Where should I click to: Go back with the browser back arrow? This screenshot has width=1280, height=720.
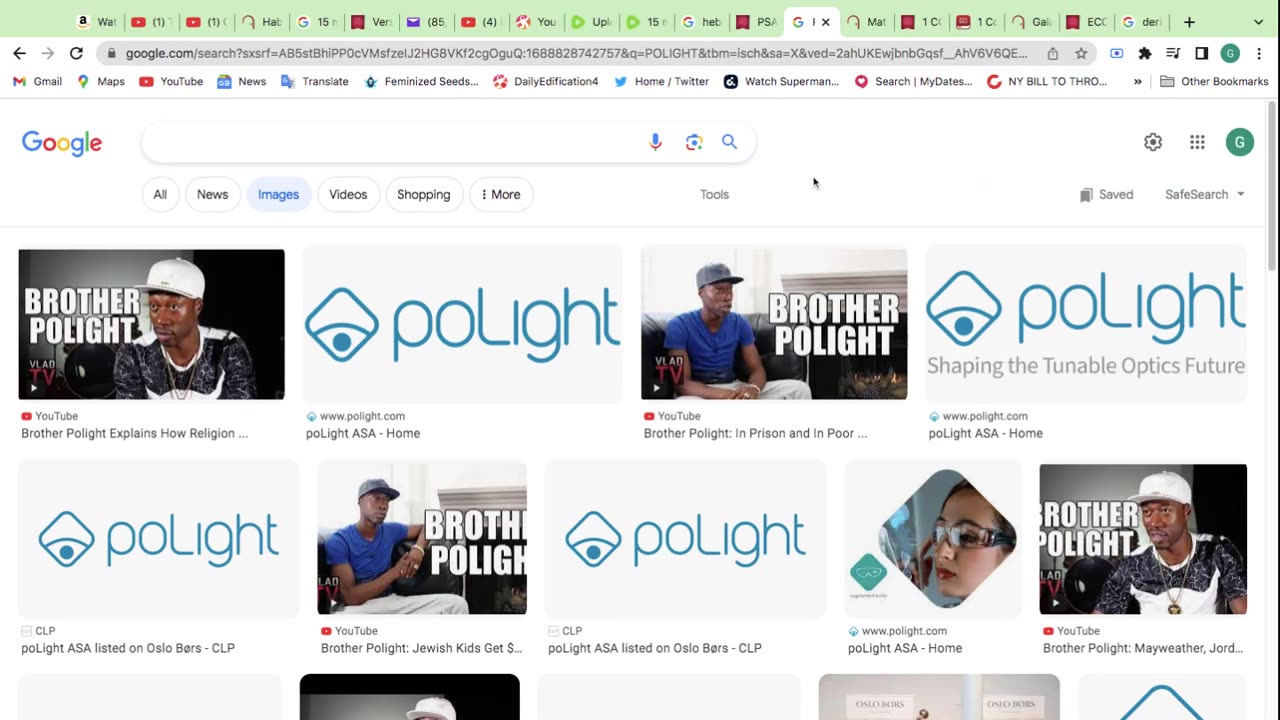(20, 53)
